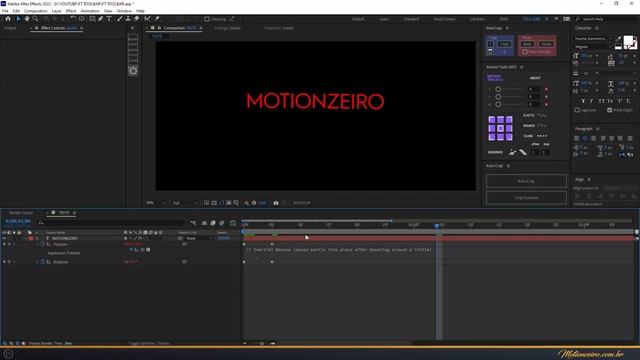Toggle the Ligatures checkbox
Image resolution: width=640 pixels, height=360 pixels.
tap(577, 110)
